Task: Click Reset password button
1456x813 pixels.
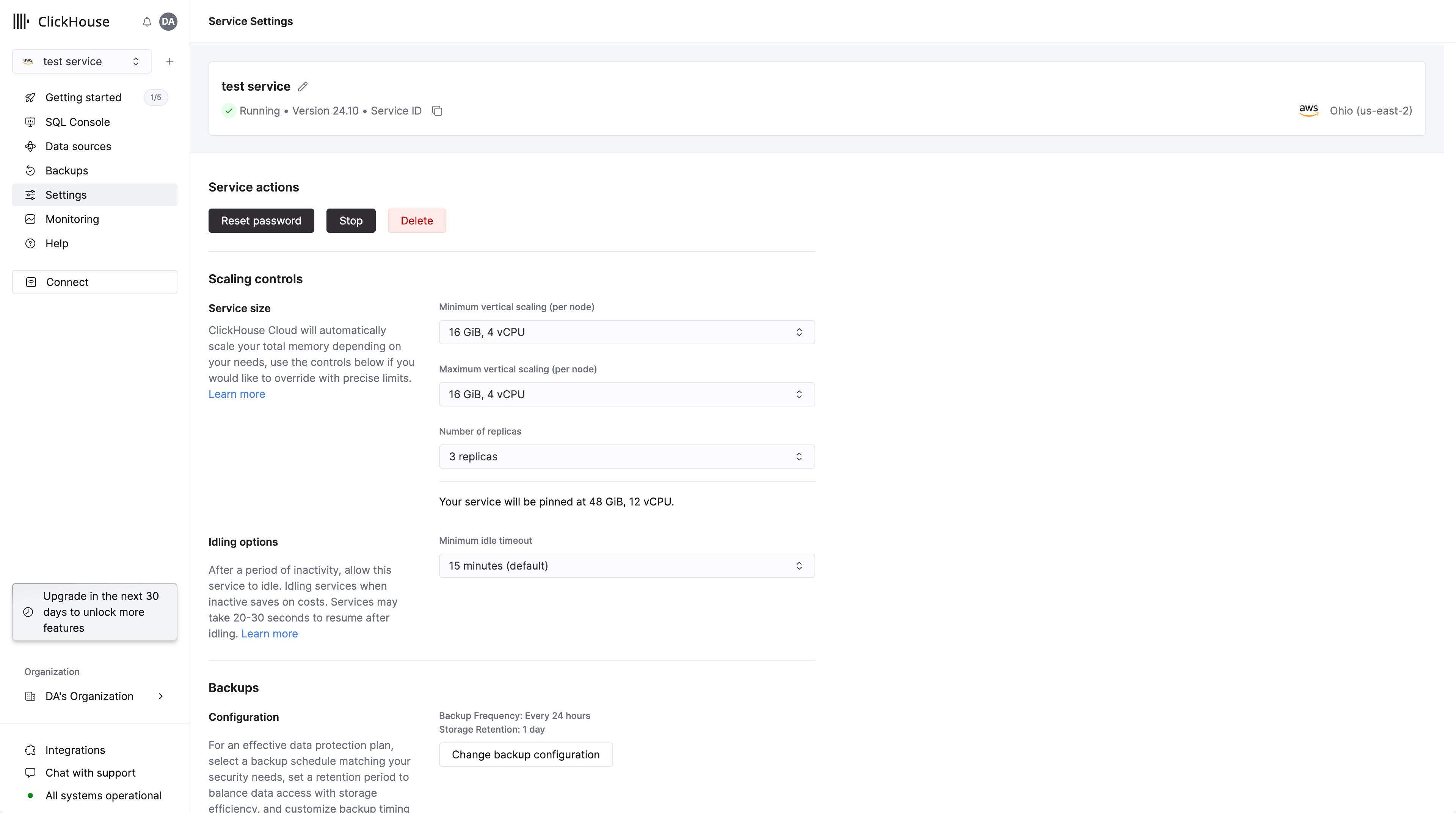Action: (x=261, y=220)
